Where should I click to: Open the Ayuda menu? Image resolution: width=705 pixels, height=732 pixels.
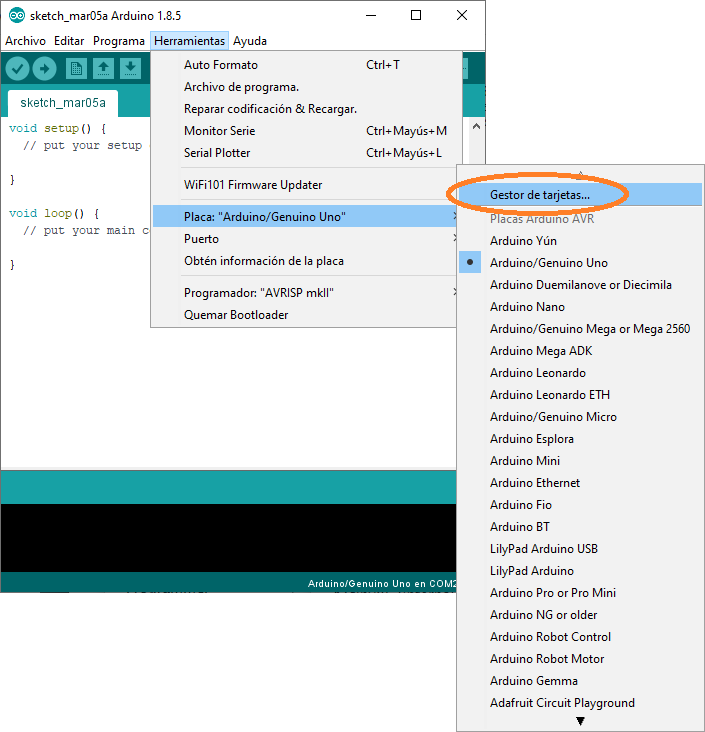click(x=250, y=41)
